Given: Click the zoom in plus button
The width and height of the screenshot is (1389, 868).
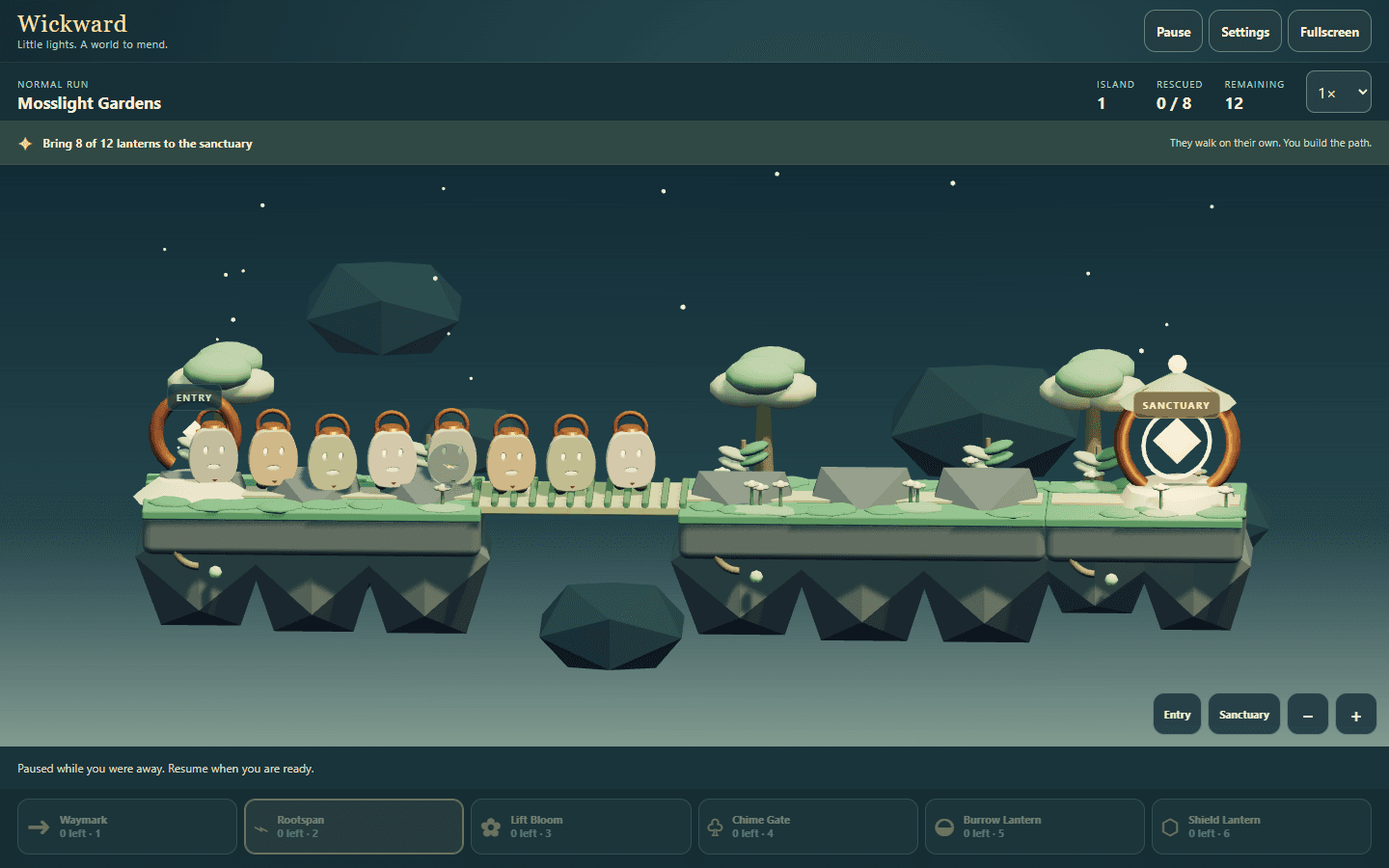Looking at the screenshot, I should click(1356, 715).
